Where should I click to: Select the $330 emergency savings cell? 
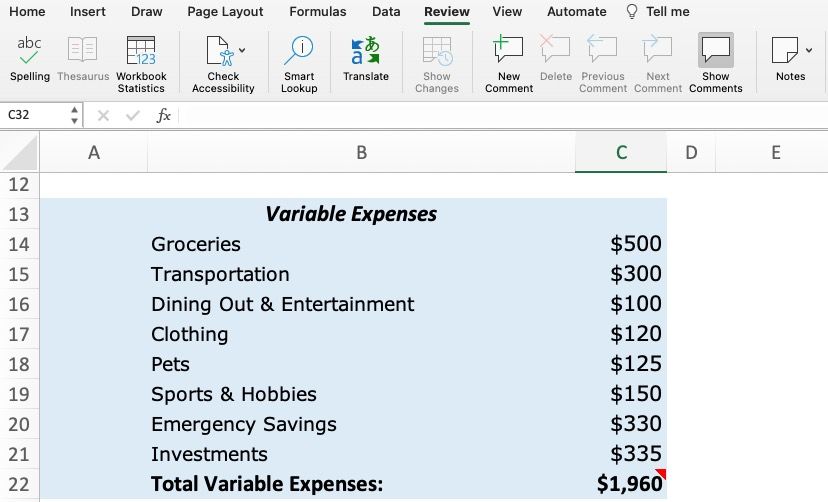(x=621, y=424)
